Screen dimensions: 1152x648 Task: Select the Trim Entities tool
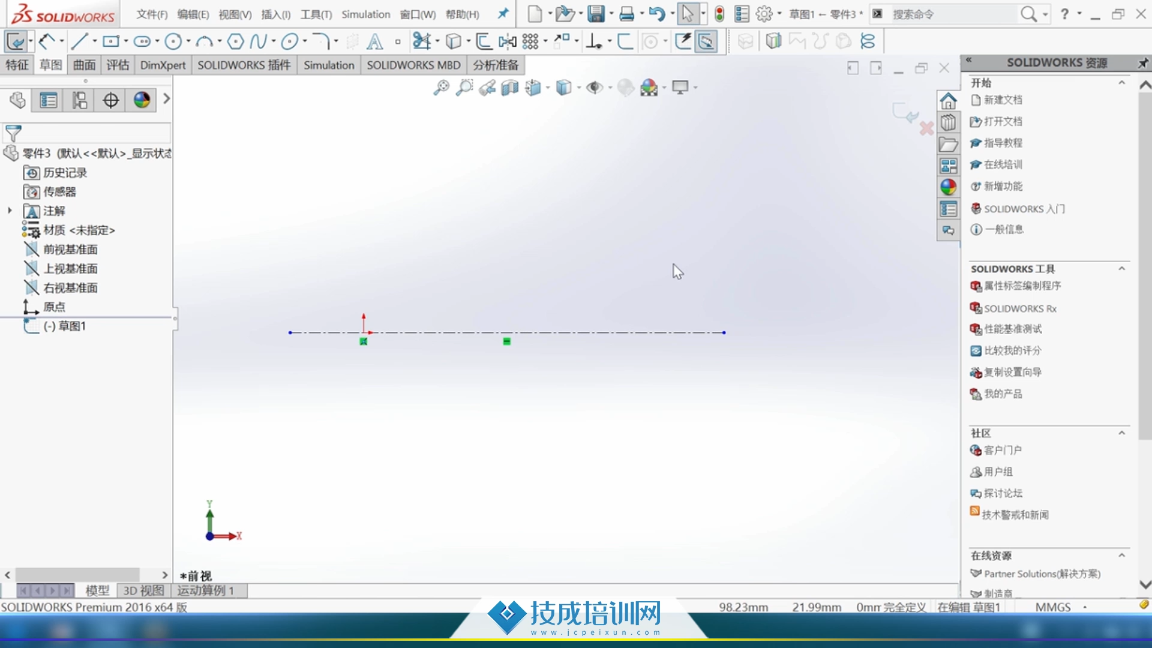pyautogui.click(x=421, y=41)
